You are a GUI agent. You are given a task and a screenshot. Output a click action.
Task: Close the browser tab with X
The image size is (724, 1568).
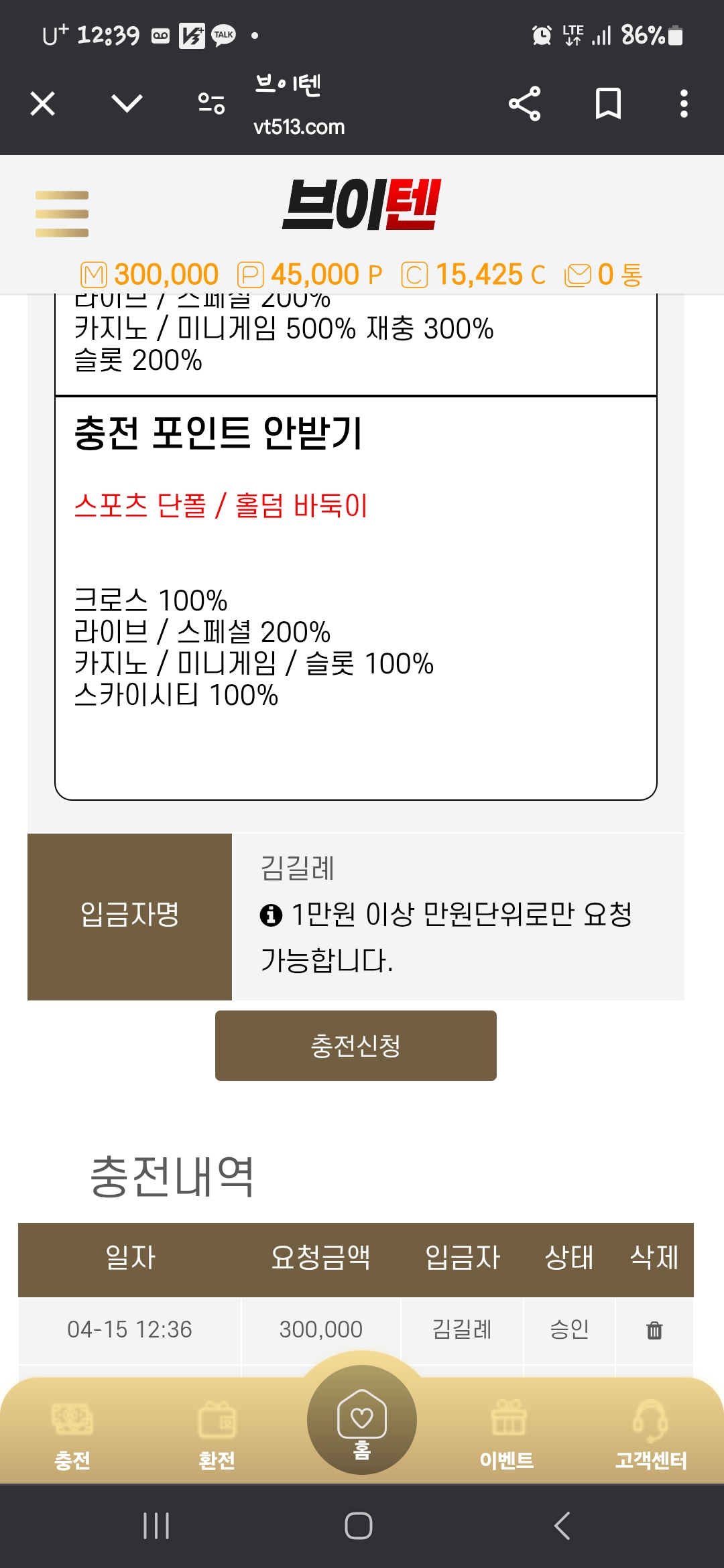click(x=43, y=104)
